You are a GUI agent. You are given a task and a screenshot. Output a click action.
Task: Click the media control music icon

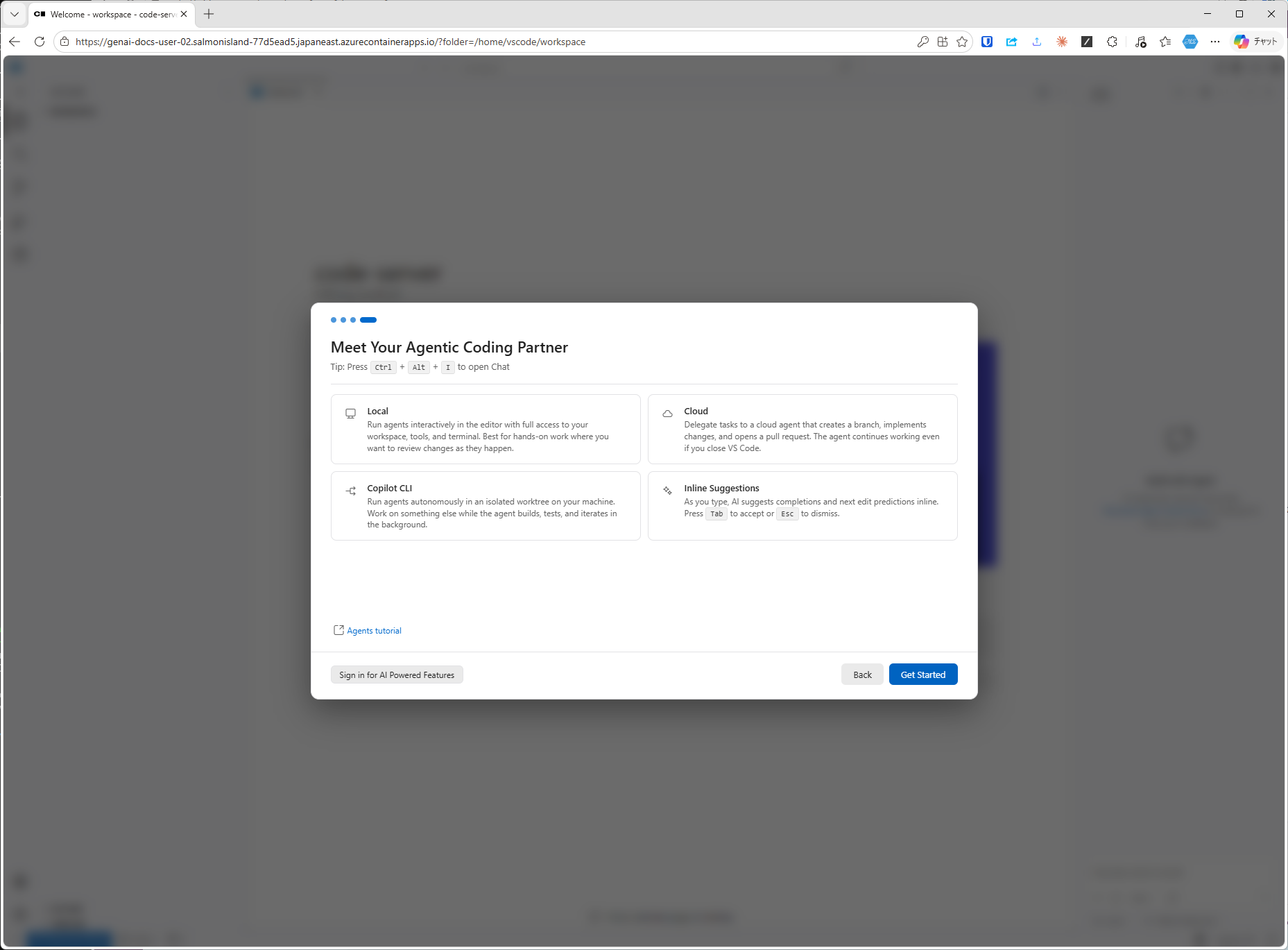pos(1140,42)
